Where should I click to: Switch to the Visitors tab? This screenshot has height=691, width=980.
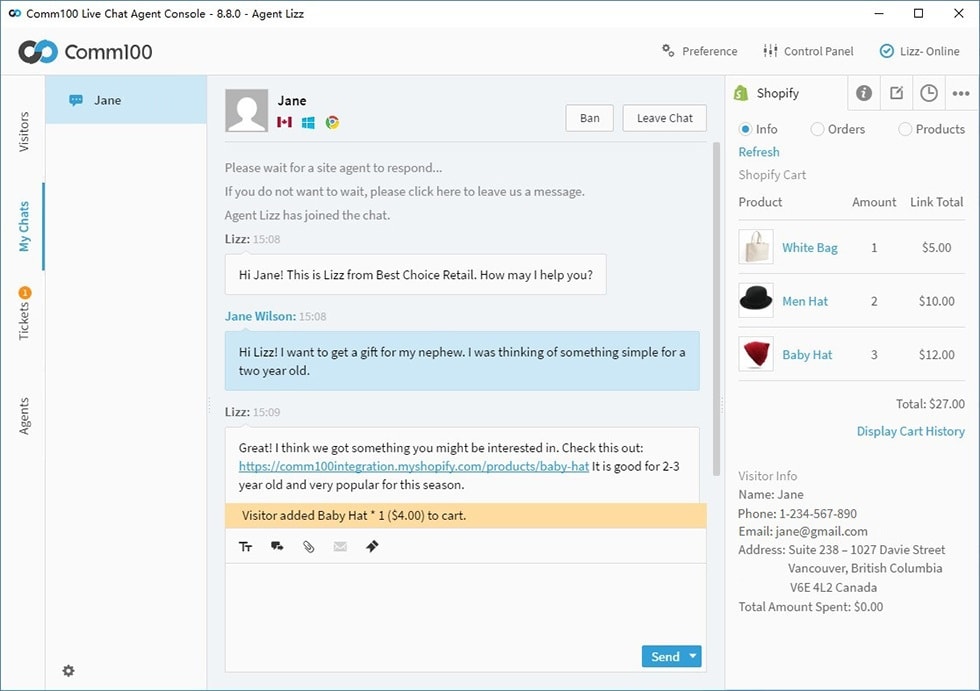click(23, 132)
